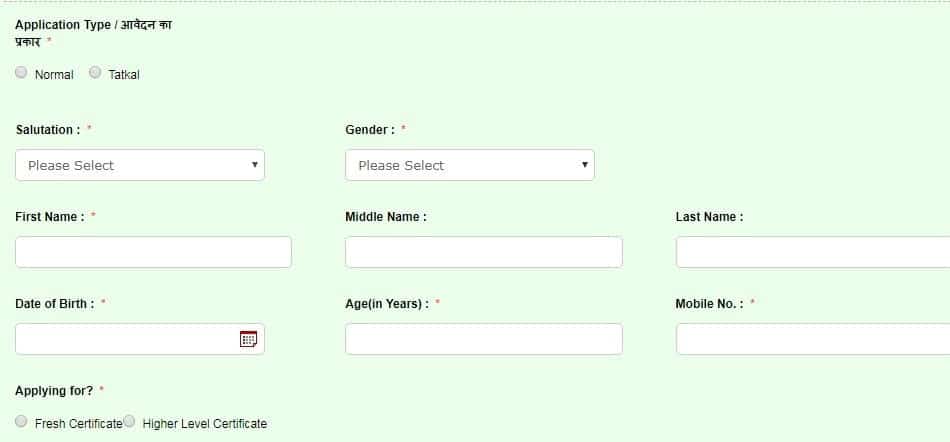This screenshot has width=950, height=442.
Task: Select the Tatkal application type
Action: tap(95, 73)
